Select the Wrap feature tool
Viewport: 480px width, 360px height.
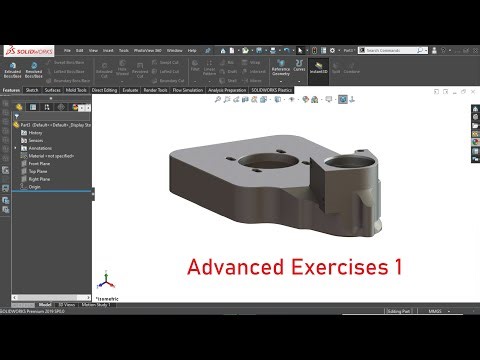pos(251,62)
